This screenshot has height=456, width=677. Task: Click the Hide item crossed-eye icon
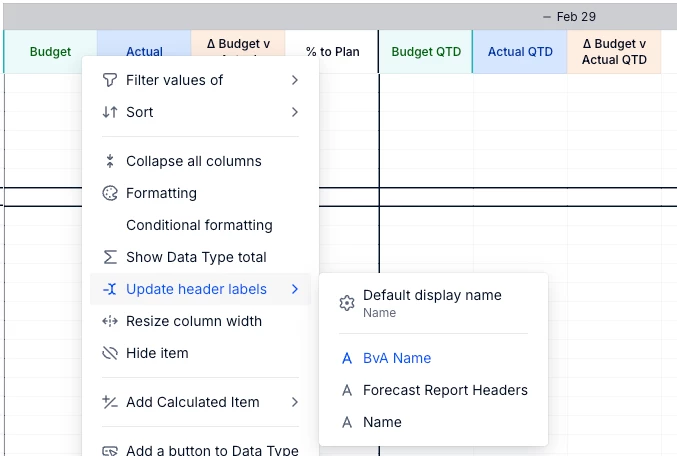[x=110, y=353]
